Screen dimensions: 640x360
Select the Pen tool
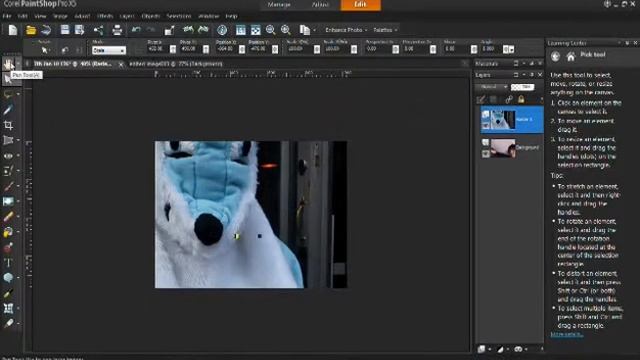coord(8,293)
